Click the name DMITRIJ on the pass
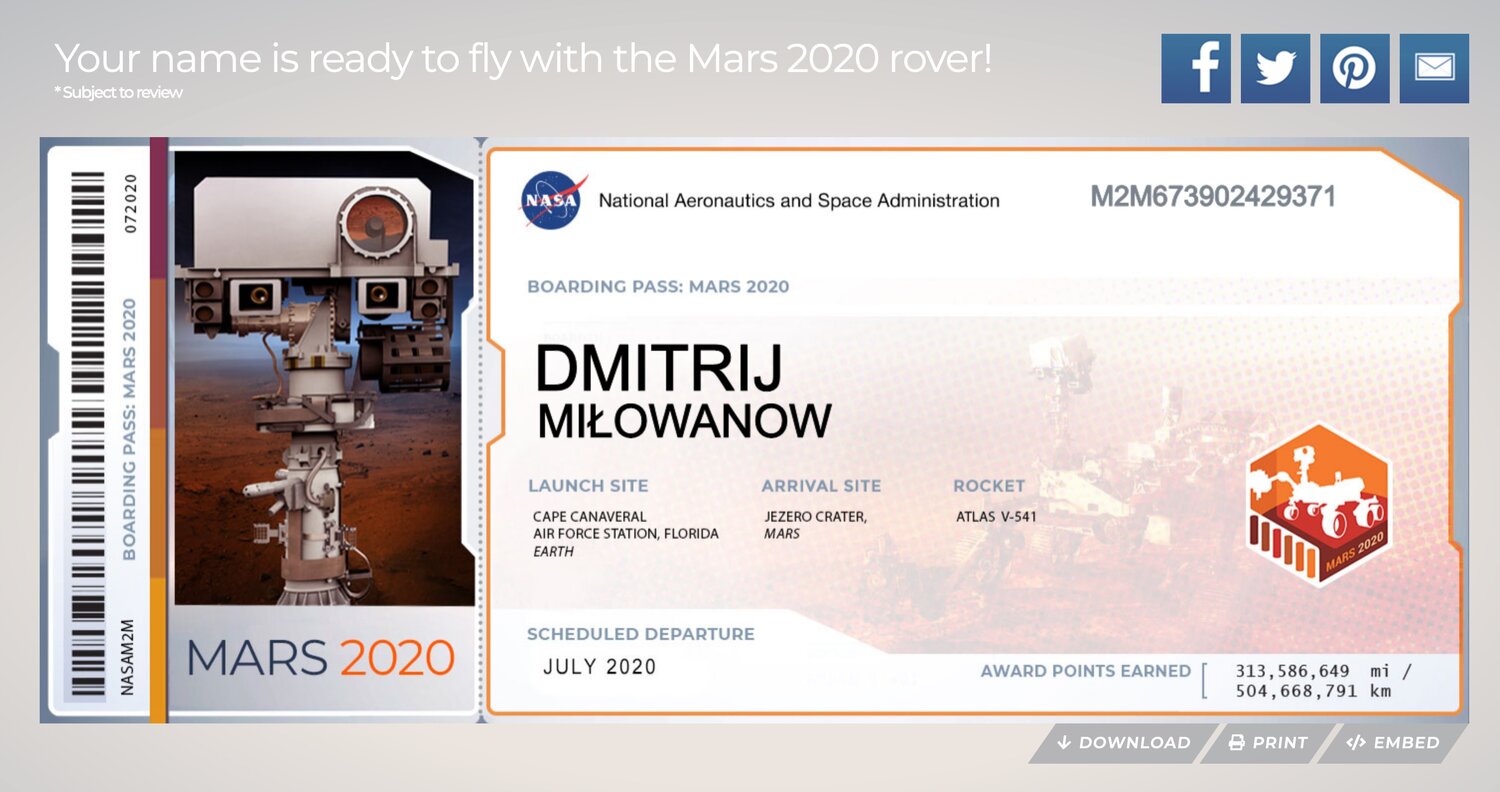 [659, 368]
